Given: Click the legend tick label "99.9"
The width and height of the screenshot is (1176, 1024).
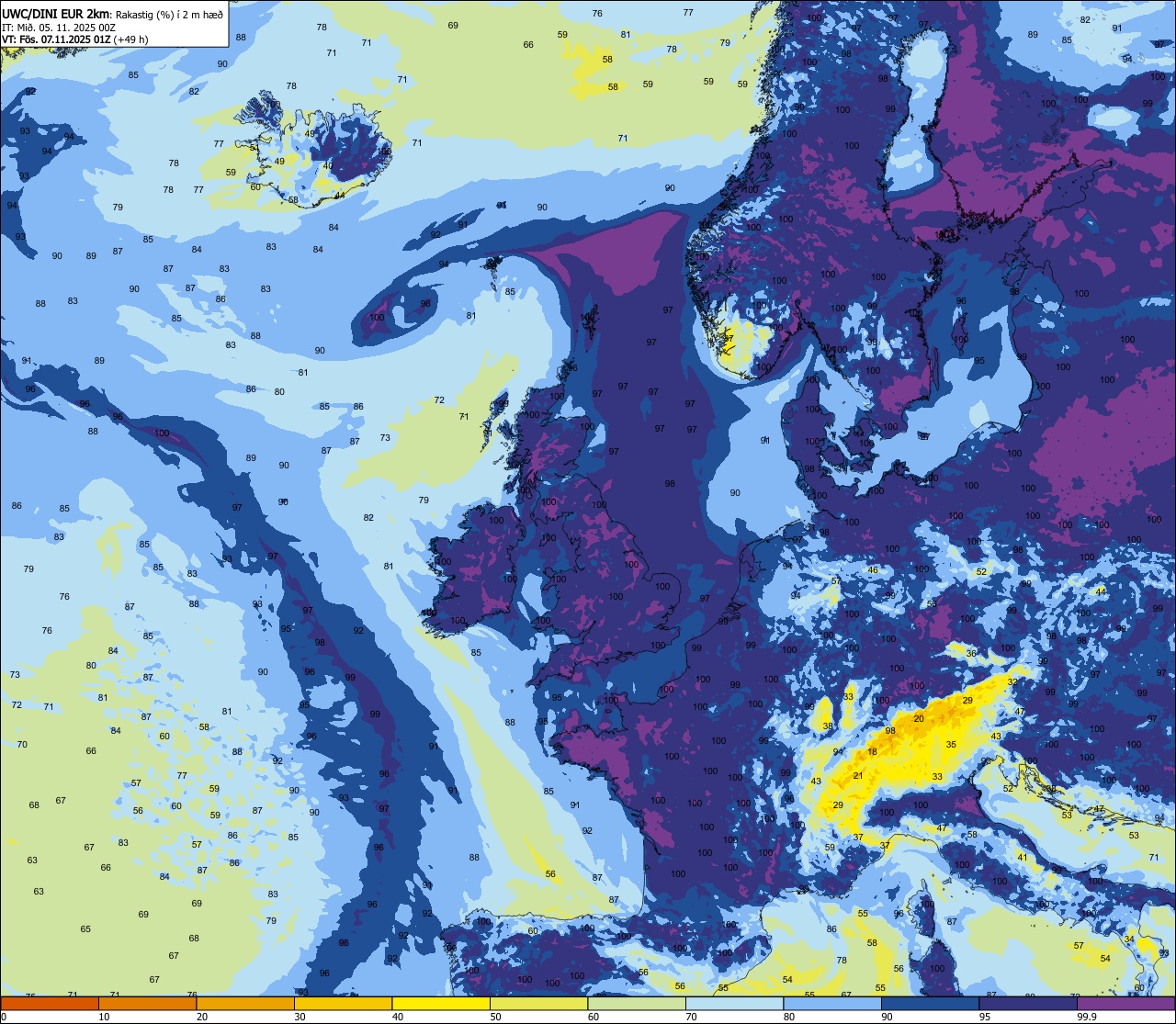Looking at the screenshot, I should click(1087, 1017).
